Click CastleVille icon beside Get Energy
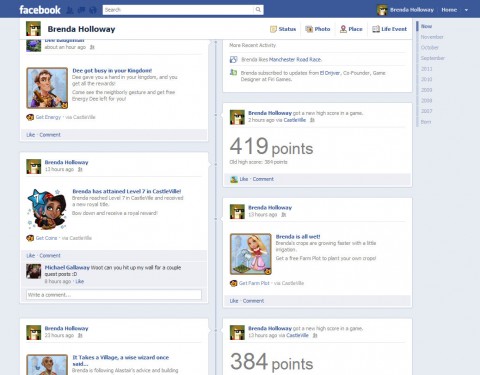Image resolution: width=480 pixels, height=375 pixels. click(30, 117)
